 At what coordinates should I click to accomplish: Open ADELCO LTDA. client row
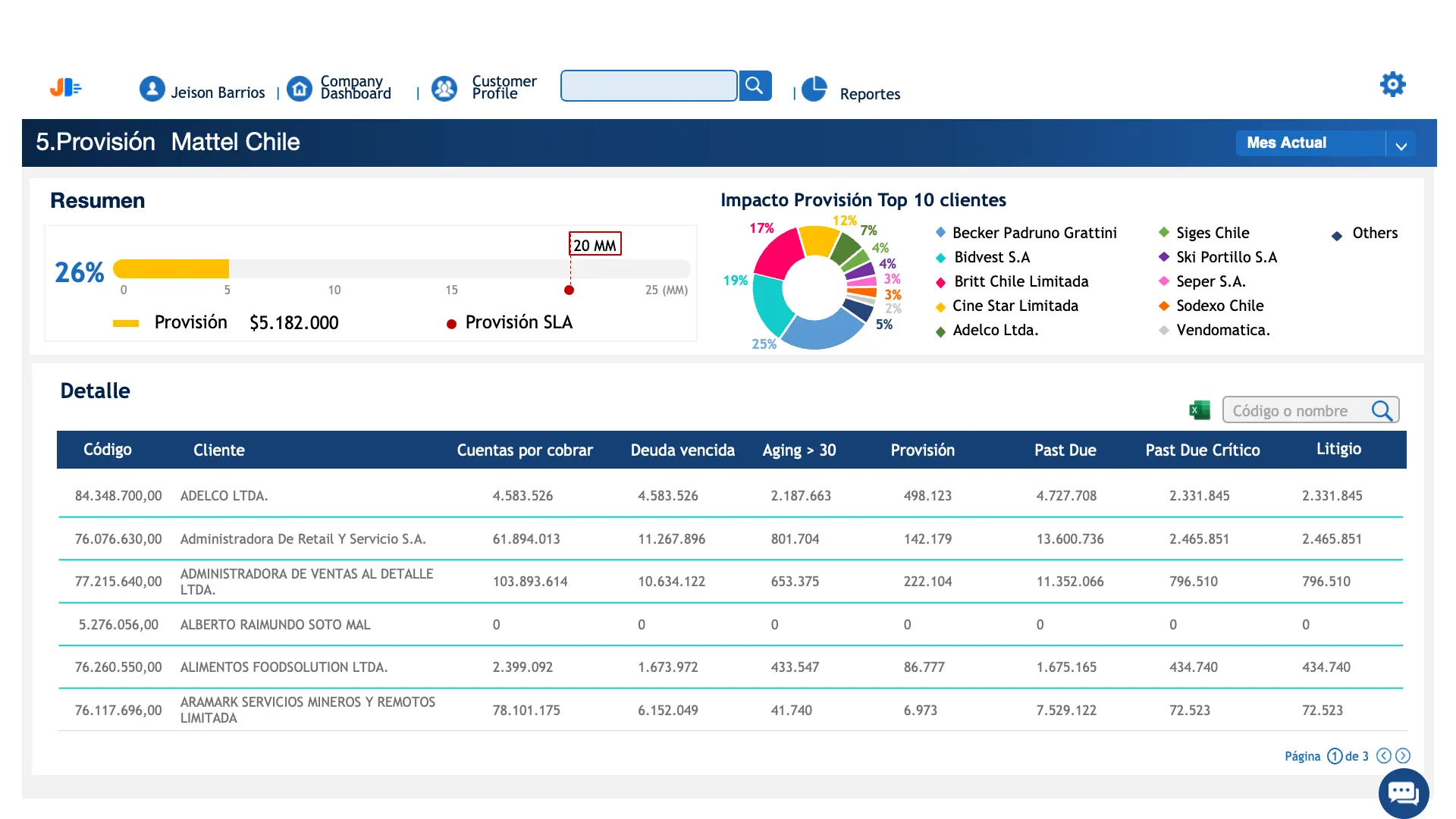[x=224, y=496]
